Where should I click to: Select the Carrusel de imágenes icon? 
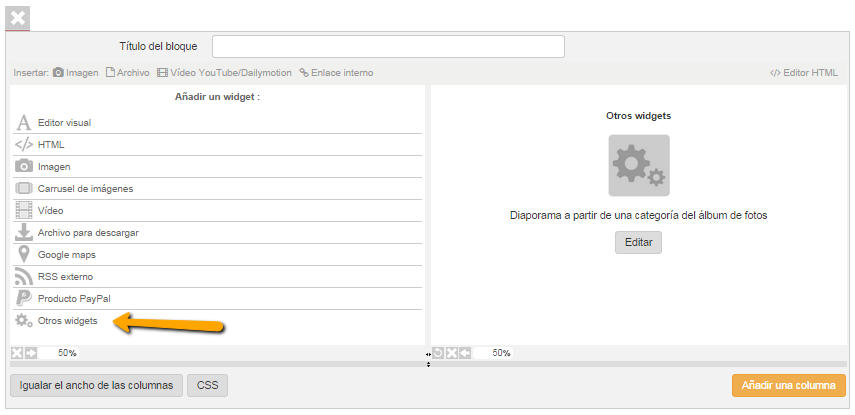[23, 188]
